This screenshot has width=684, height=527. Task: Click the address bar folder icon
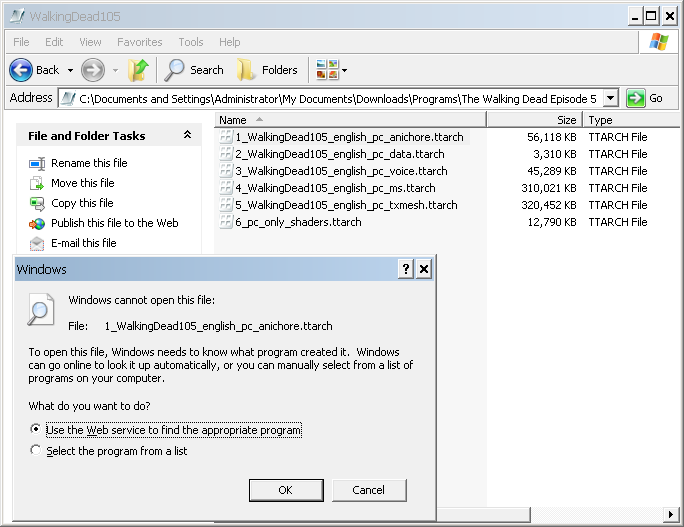point(68,99)
